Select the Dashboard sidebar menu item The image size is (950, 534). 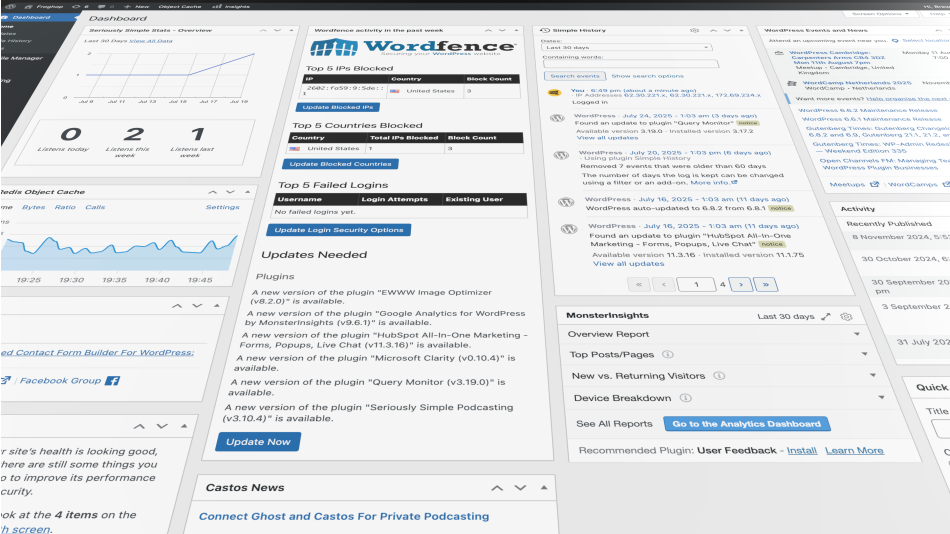tap(32, 17)
